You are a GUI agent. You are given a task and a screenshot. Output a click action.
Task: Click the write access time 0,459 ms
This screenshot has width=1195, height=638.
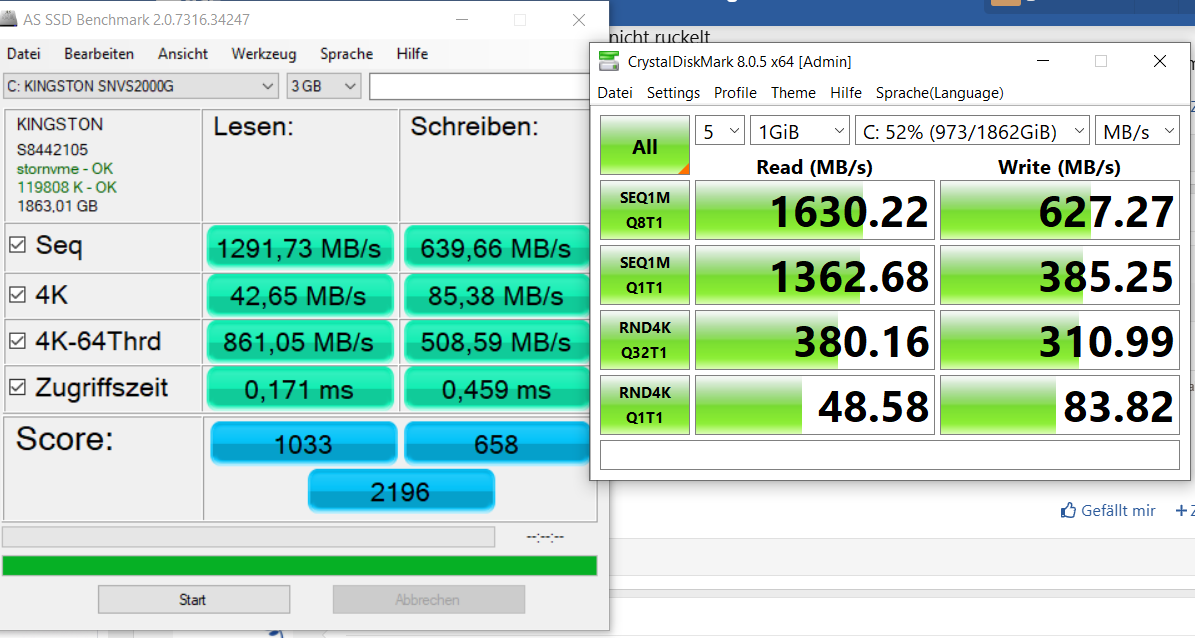[496, 390]
